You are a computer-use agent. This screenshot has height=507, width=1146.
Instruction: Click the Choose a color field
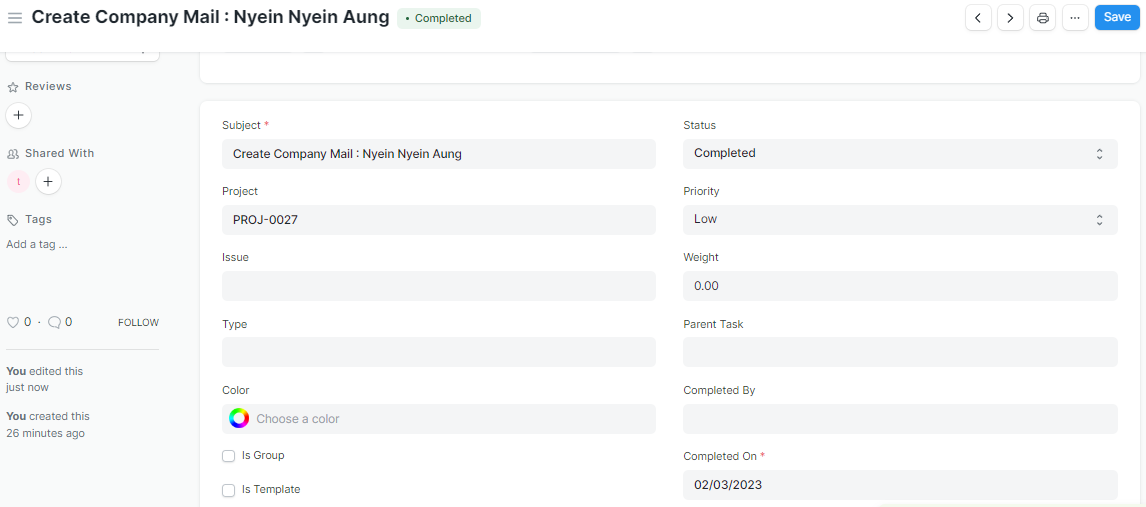coord(439,419)
